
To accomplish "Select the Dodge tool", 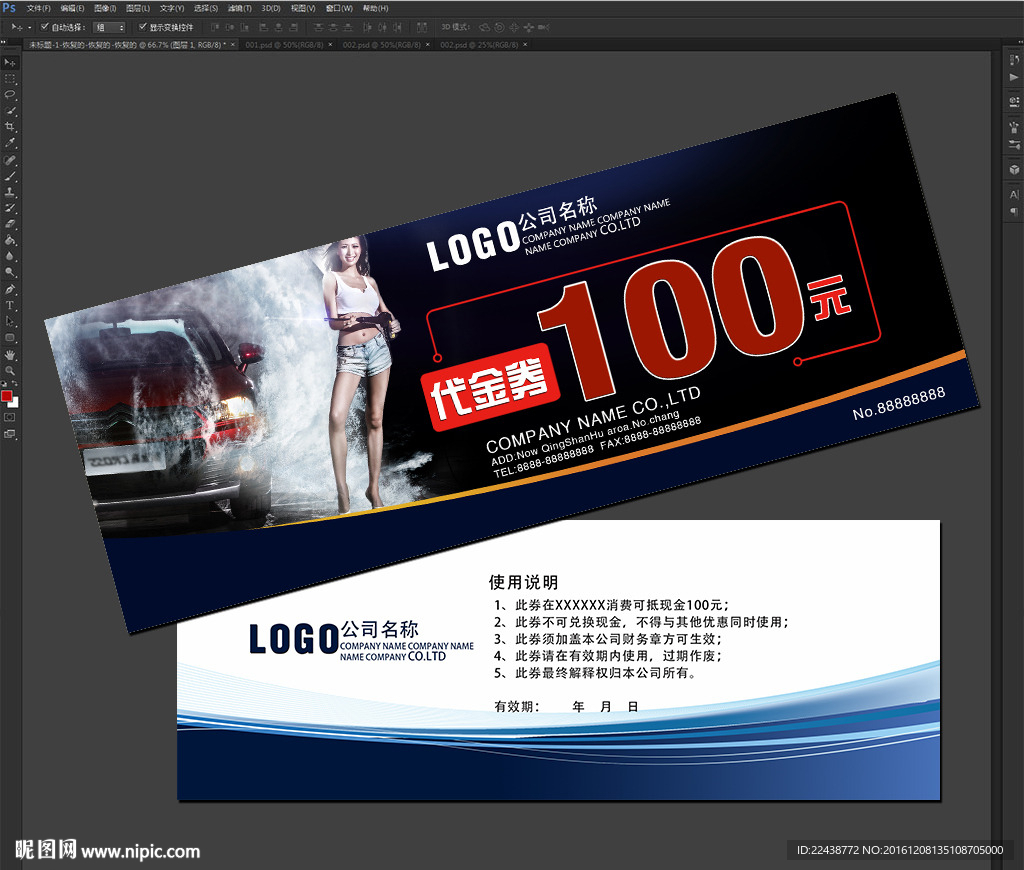I will (10, 272).
